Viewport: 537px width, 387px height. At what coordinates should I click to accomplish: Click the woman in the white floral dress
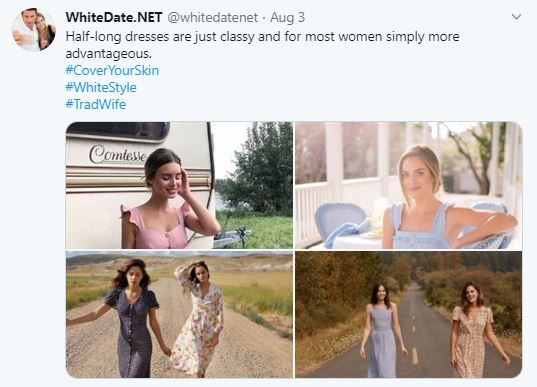[198, 319]
